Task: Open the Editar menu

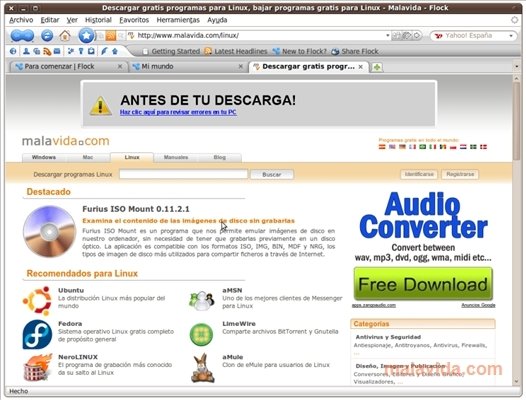Action: pos(50,20)
